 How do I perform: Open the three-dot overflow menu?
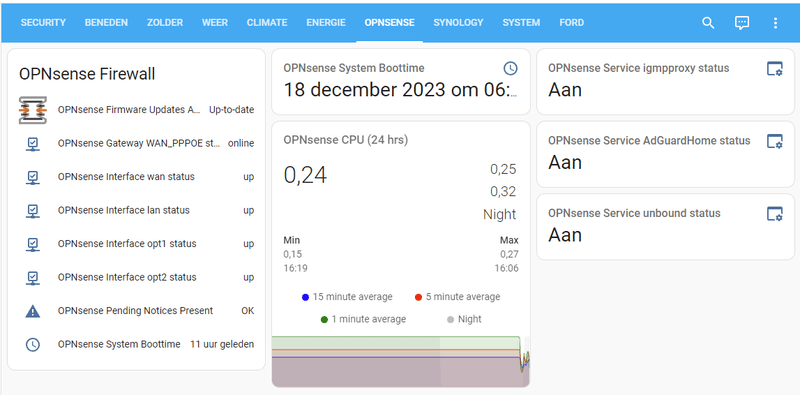[775, 23]
